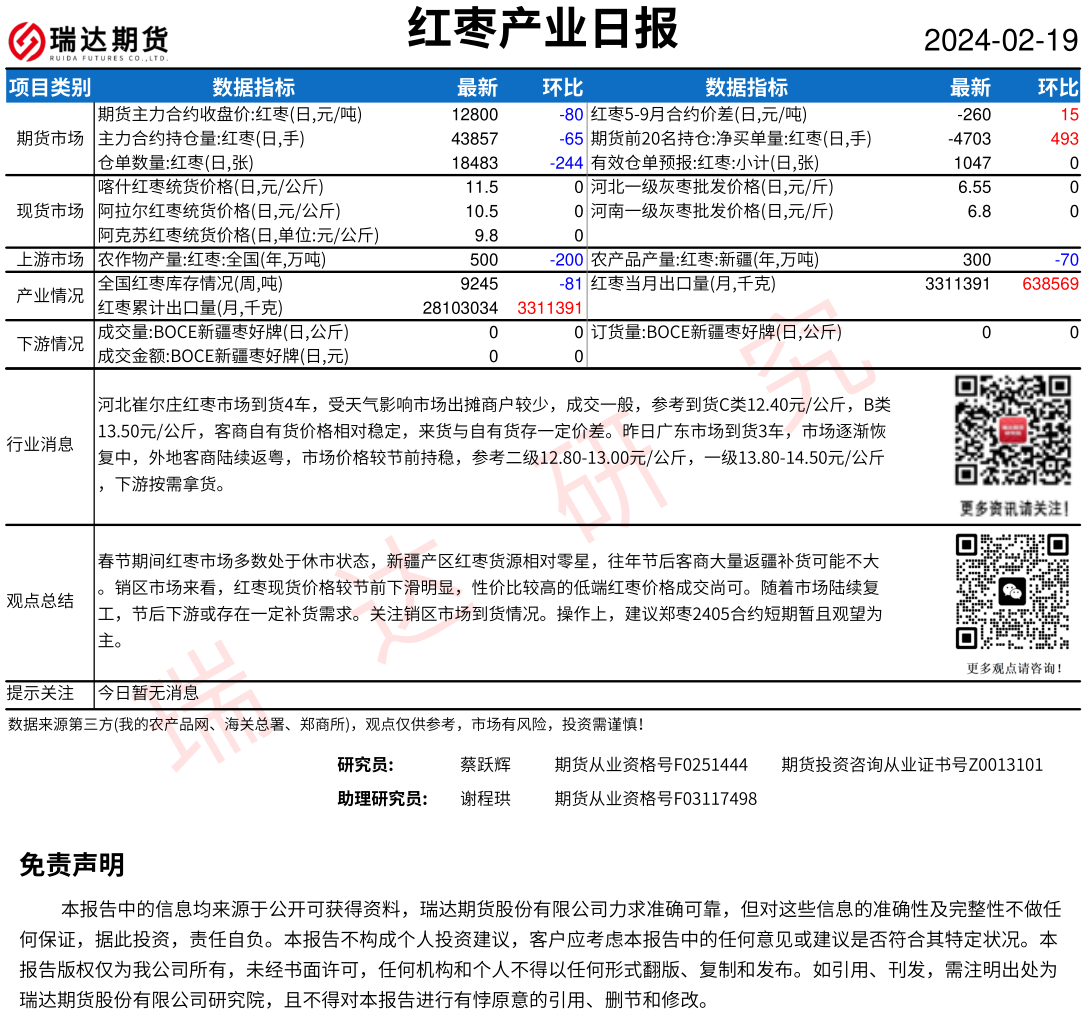Click the 免责声明 heading

click(72, 865)
